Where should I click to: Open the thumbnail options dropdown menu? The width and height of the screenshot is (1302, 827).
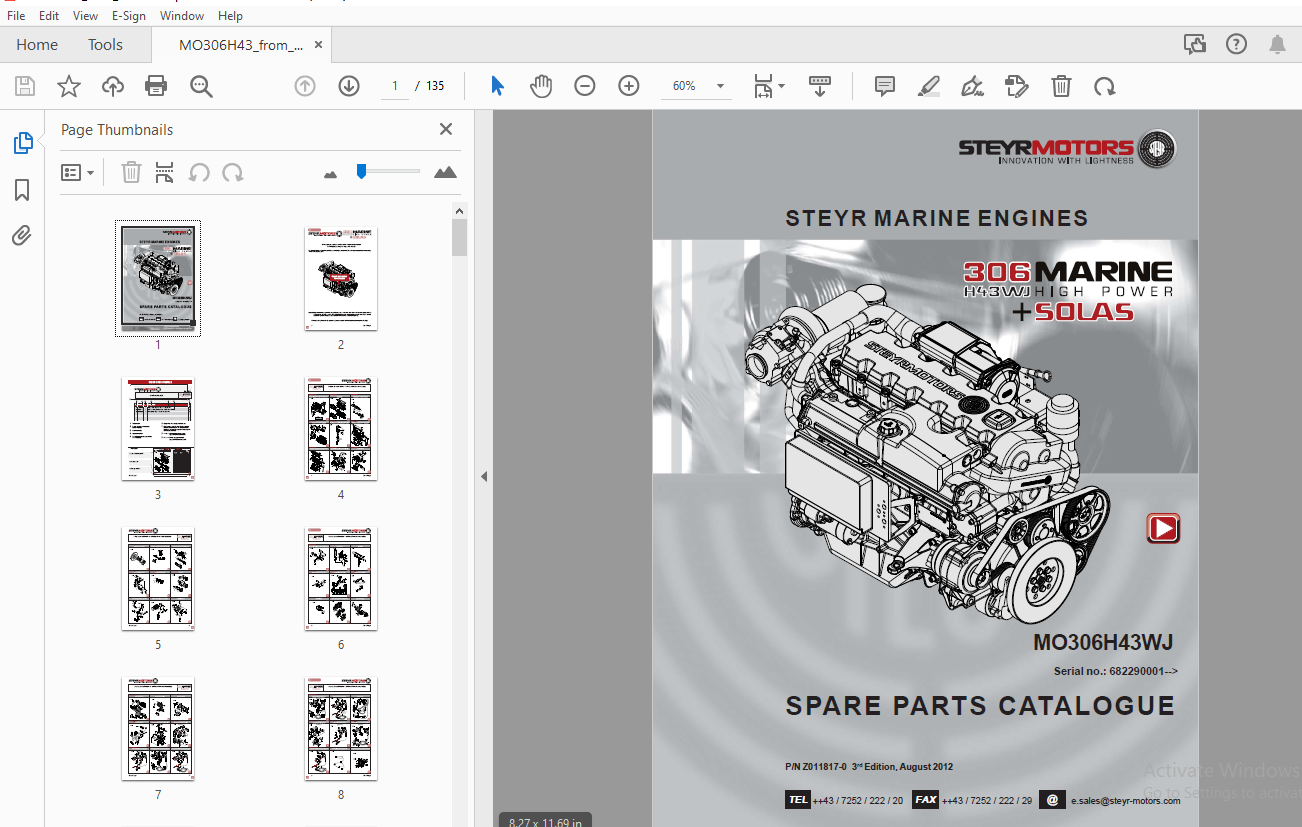[x=78, y=172]
